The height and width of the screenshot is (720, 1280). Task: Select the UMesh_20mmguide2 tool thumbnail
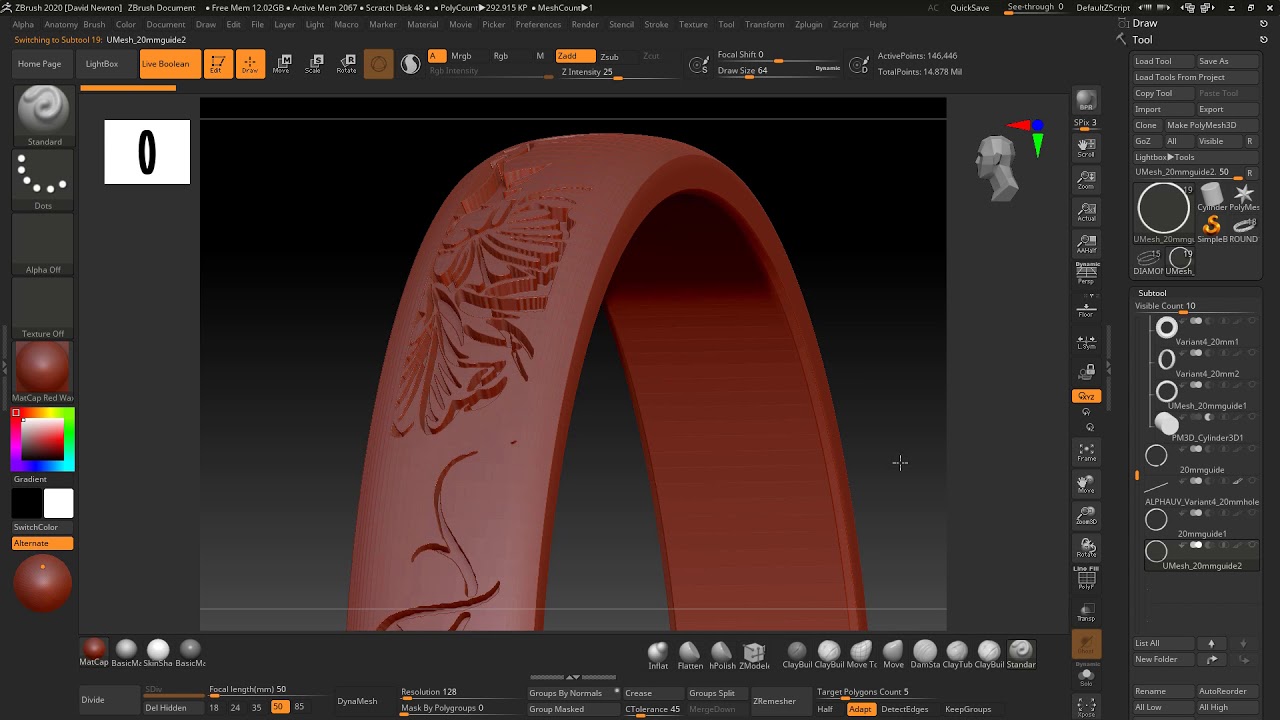(x=1163, y=210)
